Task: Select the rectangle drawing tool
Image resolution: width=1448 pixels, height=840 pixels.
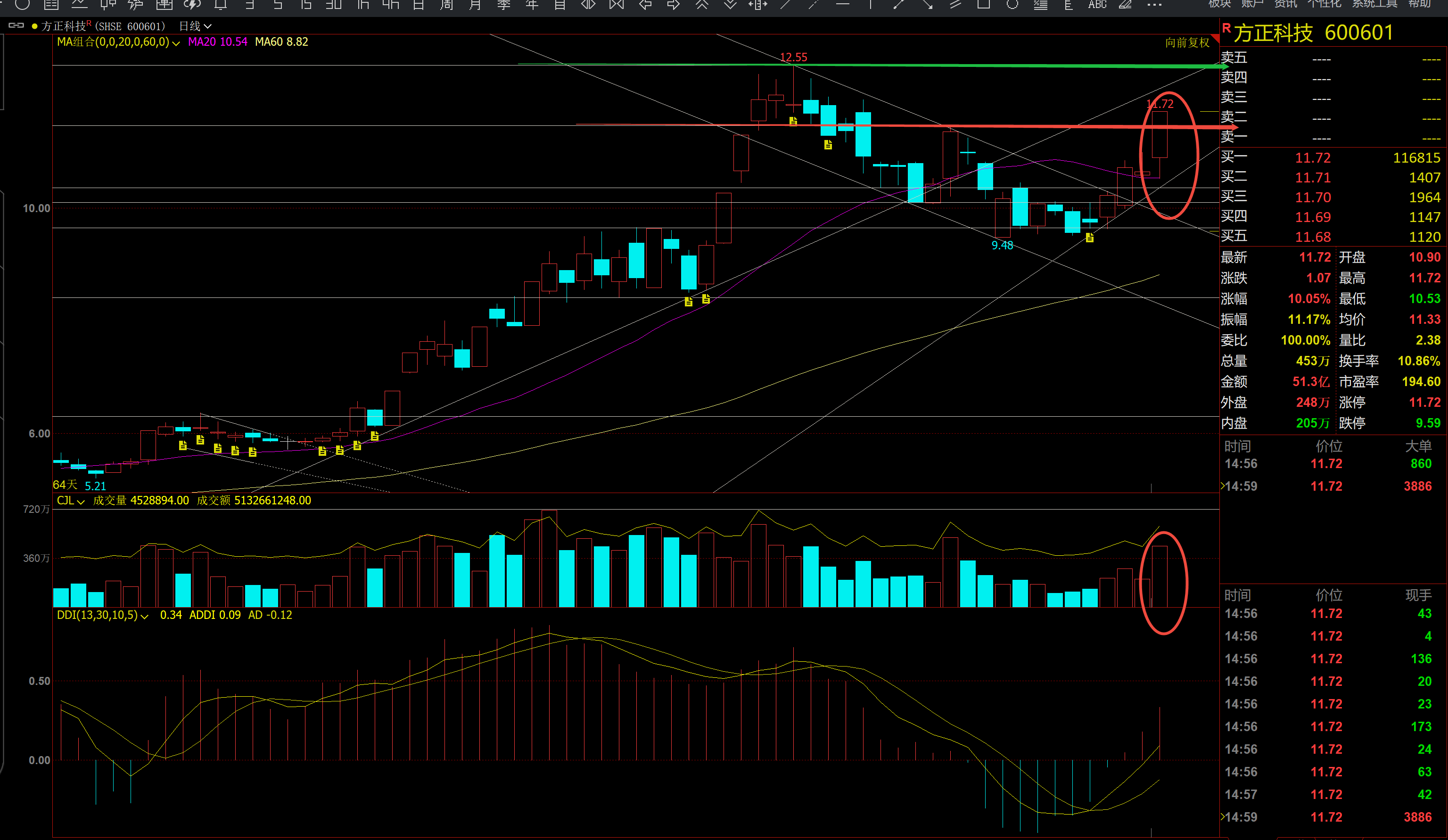Action: point(983,5)
